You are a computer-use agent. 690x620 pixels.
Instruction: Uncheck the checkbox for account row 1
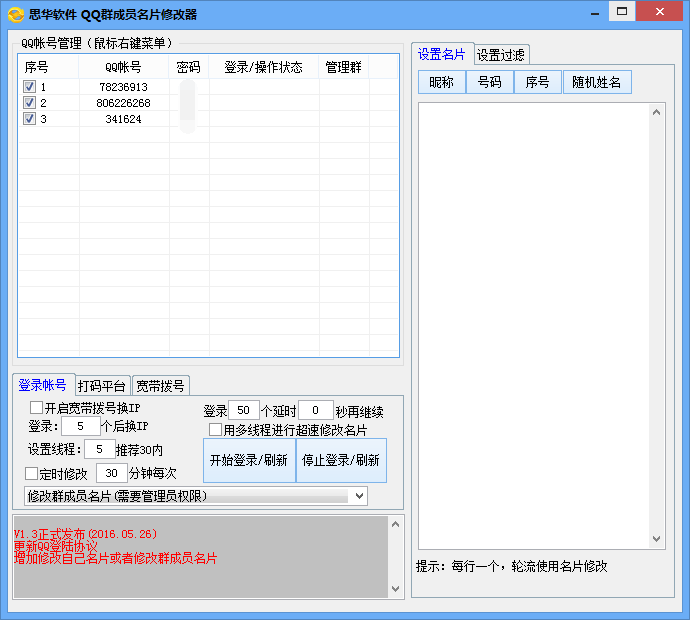[29, 87]
